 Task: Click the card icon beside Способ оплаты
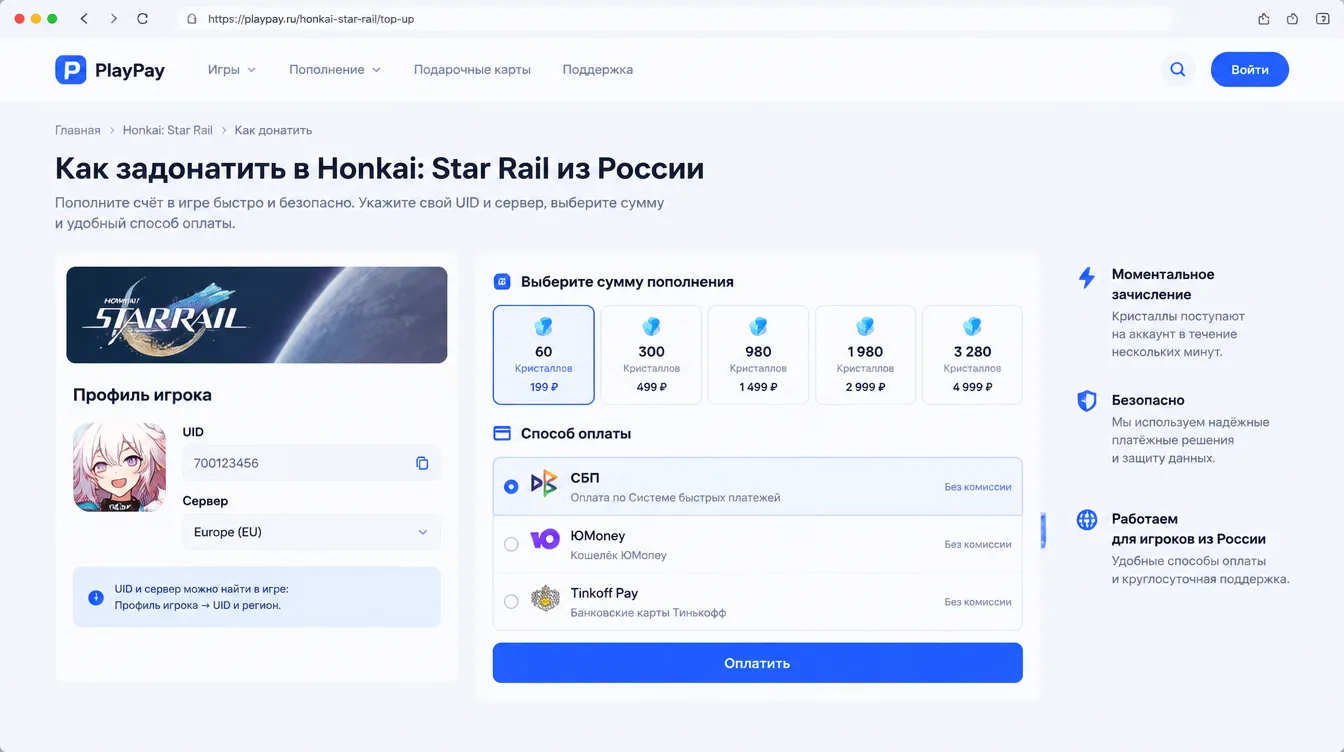point(502,434)
